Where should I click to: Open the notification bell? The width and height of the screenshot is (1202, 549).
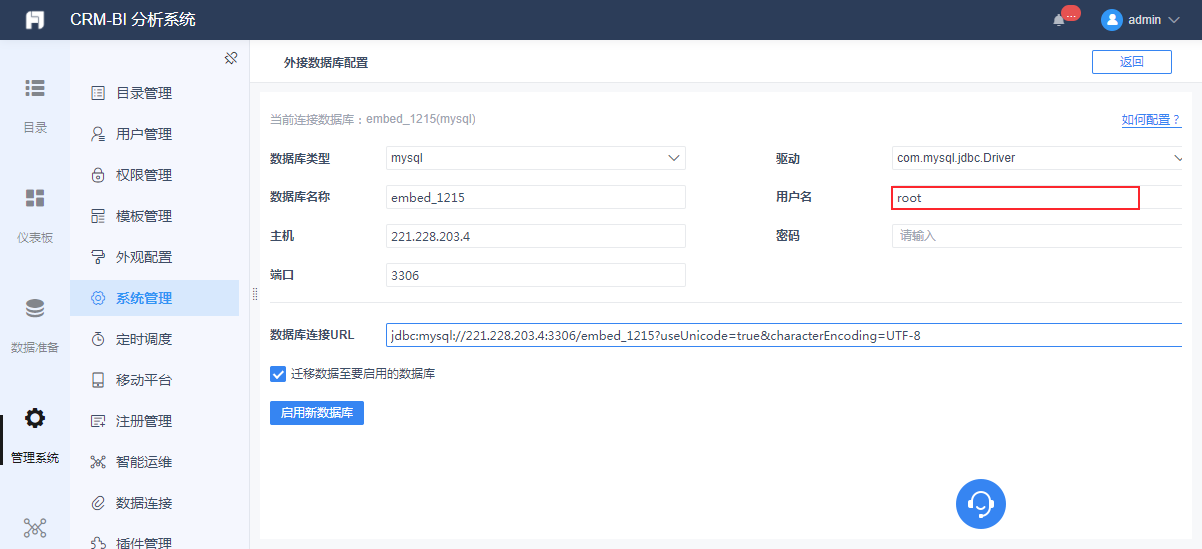click(1059, 20)
